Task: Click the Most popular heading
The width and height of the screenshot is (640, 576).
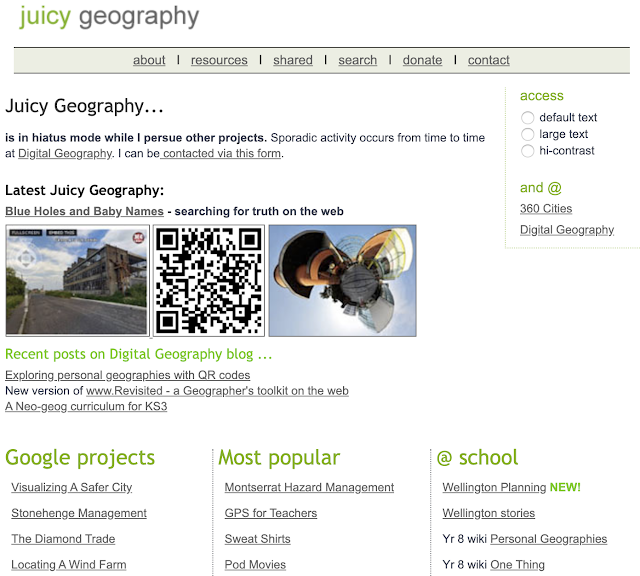Action: click(x=279, y=458)
